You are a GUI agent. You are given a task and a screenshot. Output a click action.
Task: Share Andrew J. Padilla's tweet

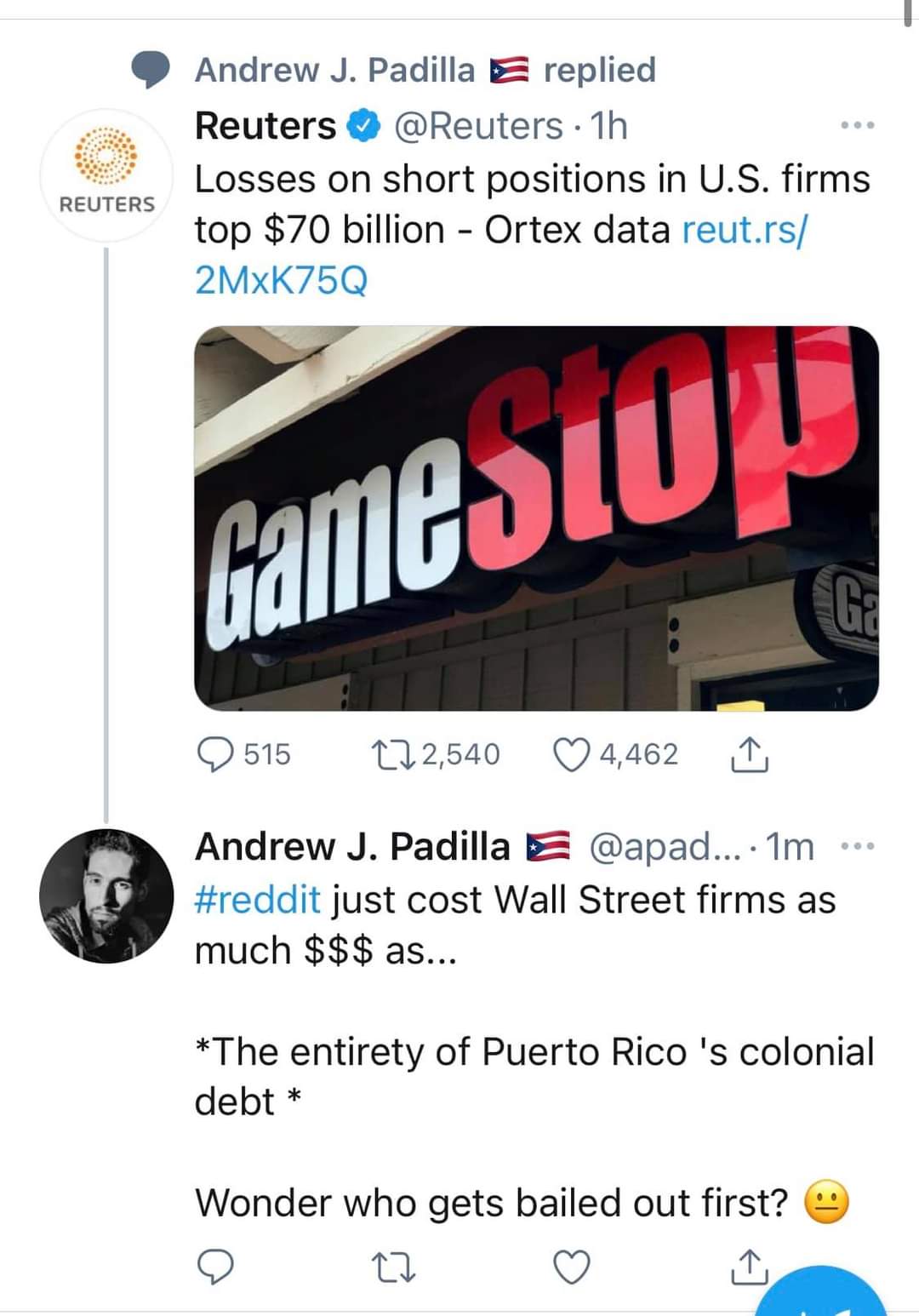pyautogui.click(x=749, y=1267)
